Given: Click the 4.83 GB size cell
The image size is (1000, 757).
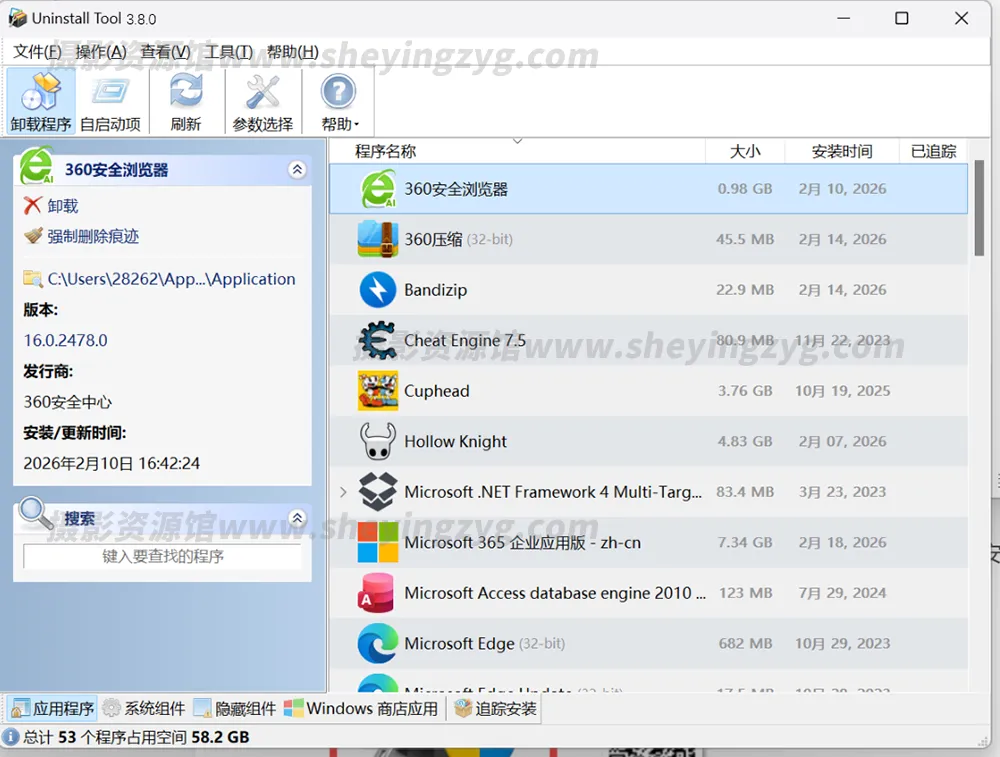Looking at the screenshot, I should point(745,441).
